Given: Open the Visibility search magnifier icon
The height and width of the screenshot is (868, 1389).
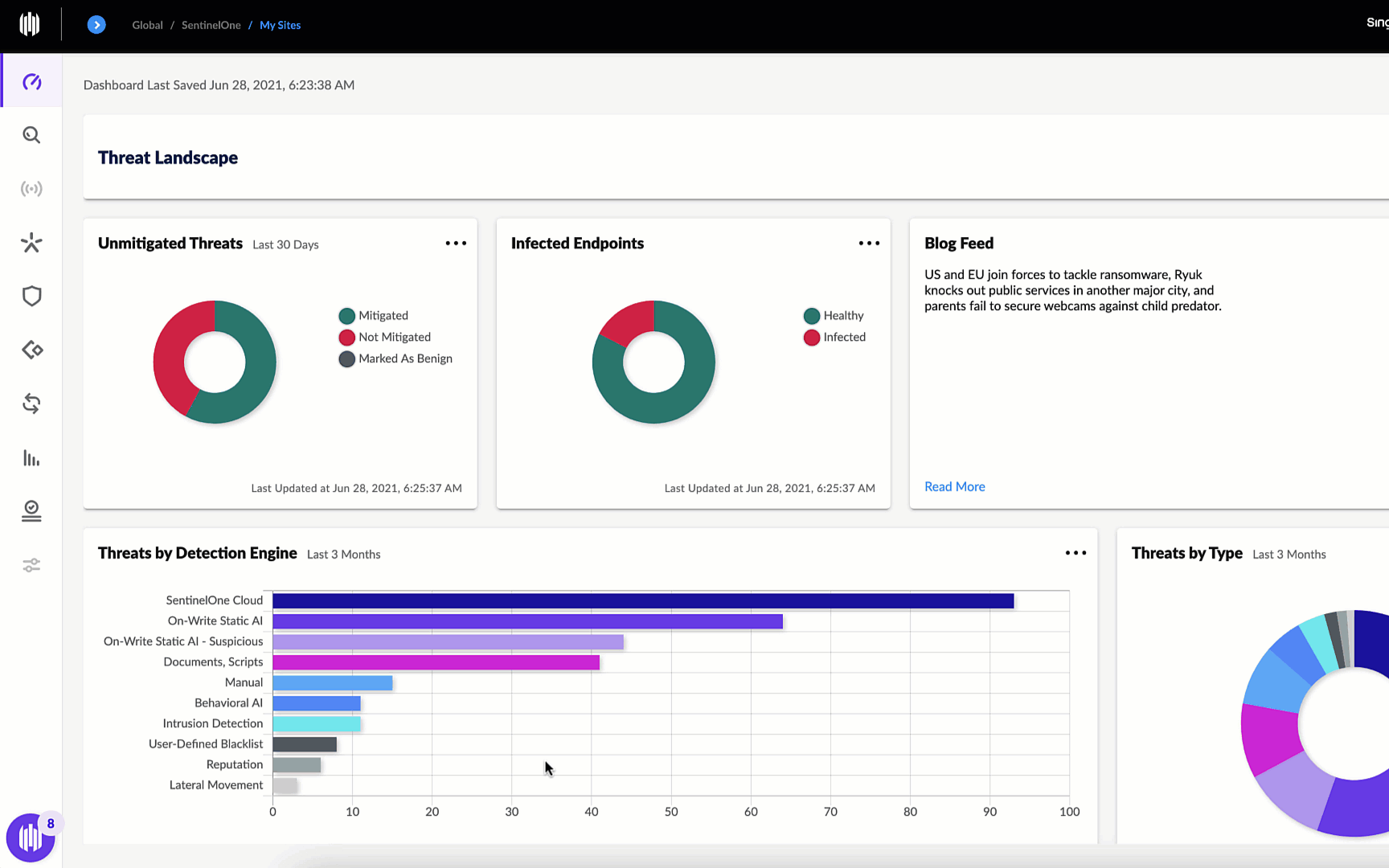Looking at the screenshot, I should (31, 135).
